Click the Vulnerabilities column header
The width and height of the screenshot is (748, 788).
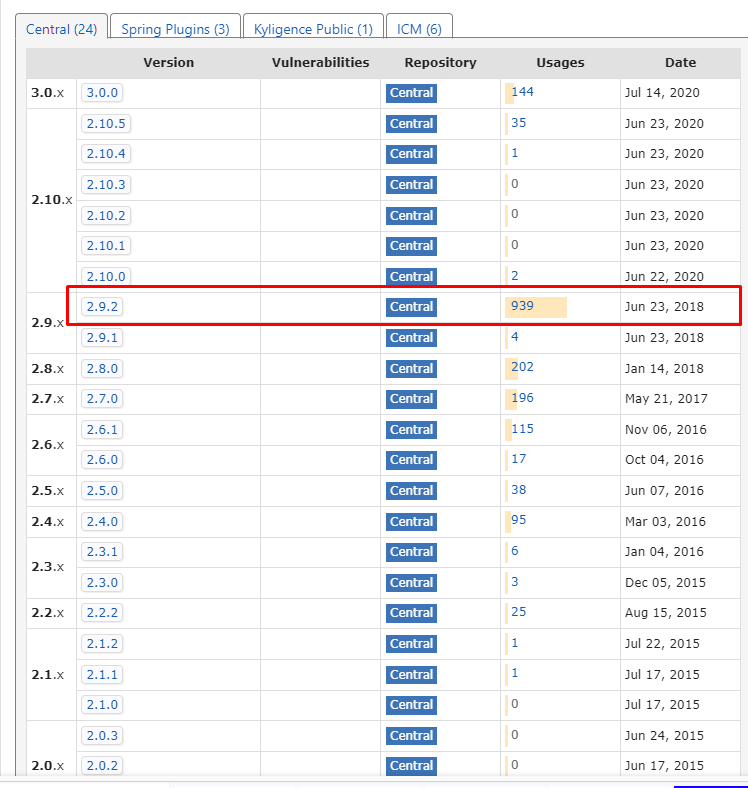coord(320,62)
